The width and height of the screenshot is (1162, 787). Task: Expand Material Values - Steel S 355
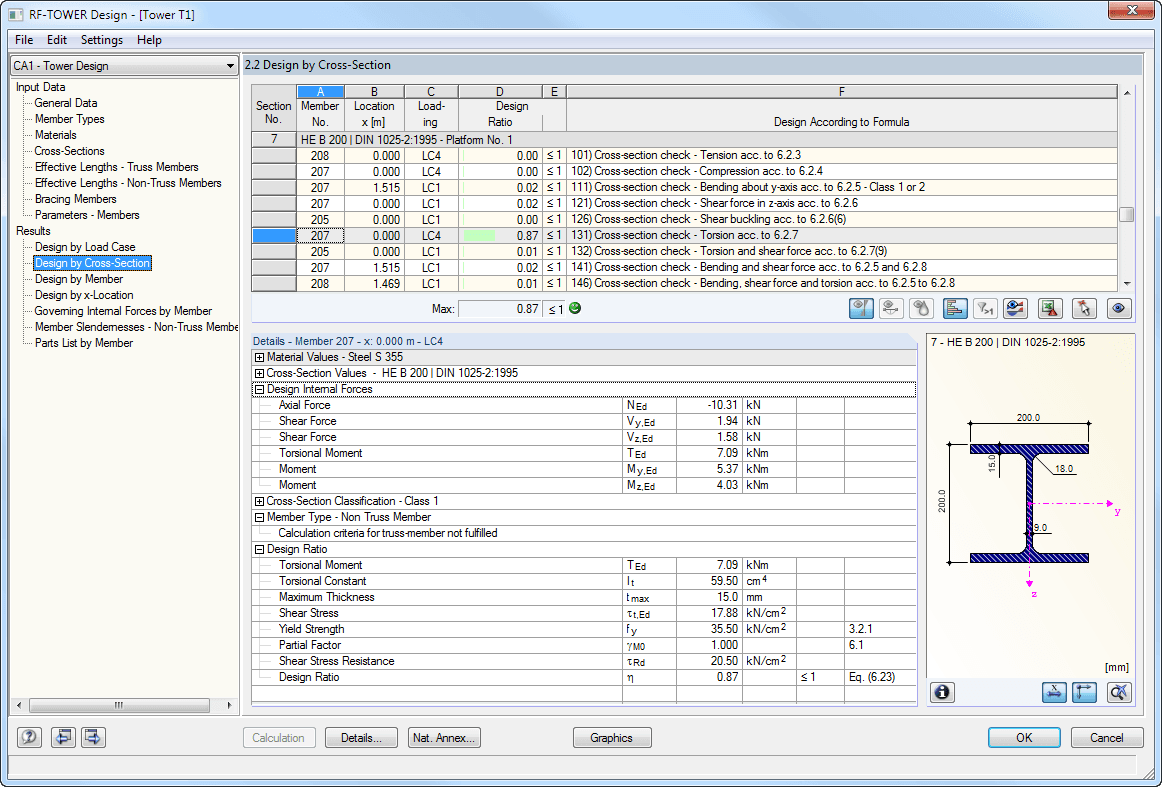(260, 357)
